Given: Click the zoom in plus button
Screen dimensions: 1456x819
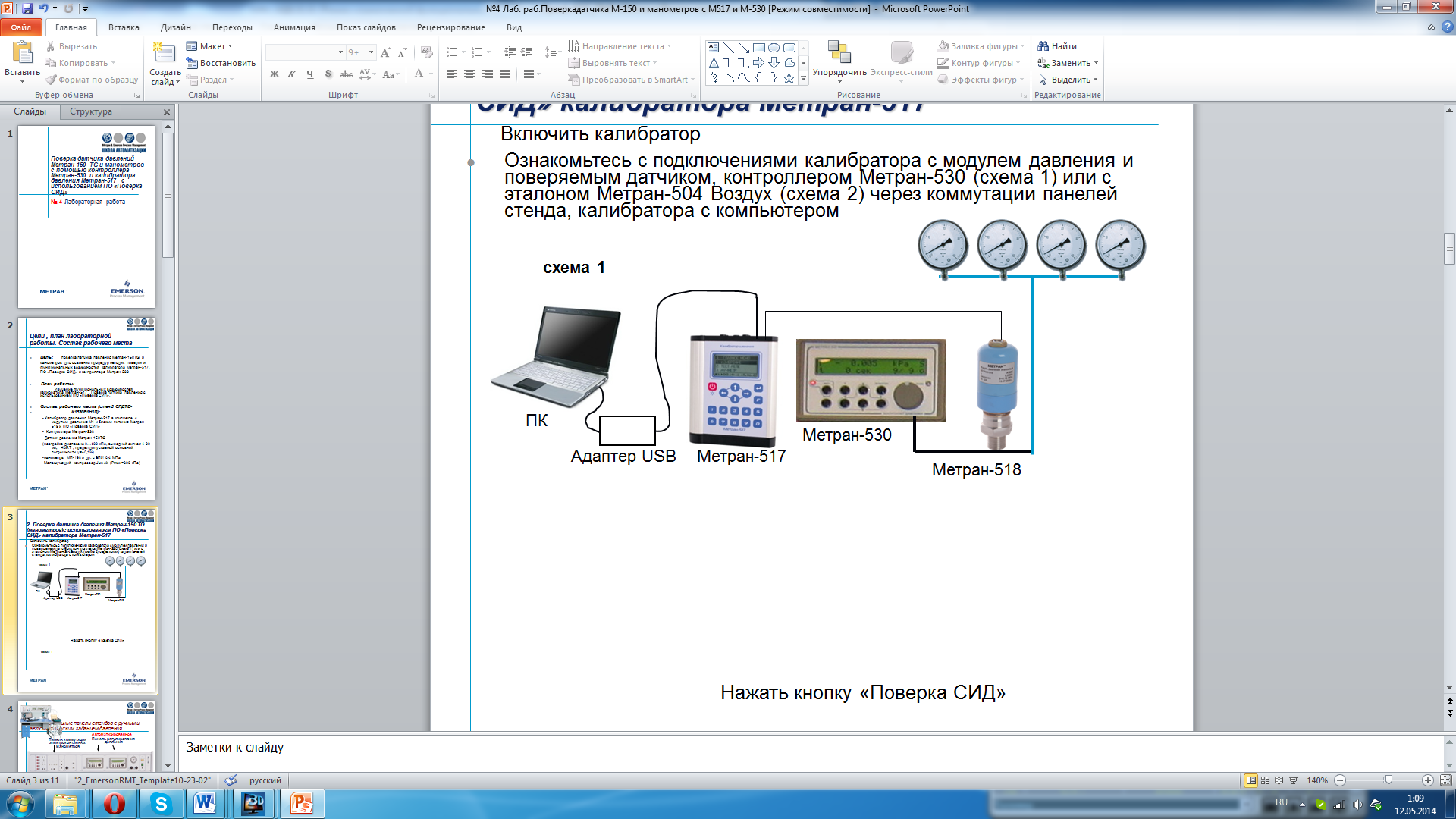Looking at the screenshot, I should pyautogui.click(x=1428, y=780).
